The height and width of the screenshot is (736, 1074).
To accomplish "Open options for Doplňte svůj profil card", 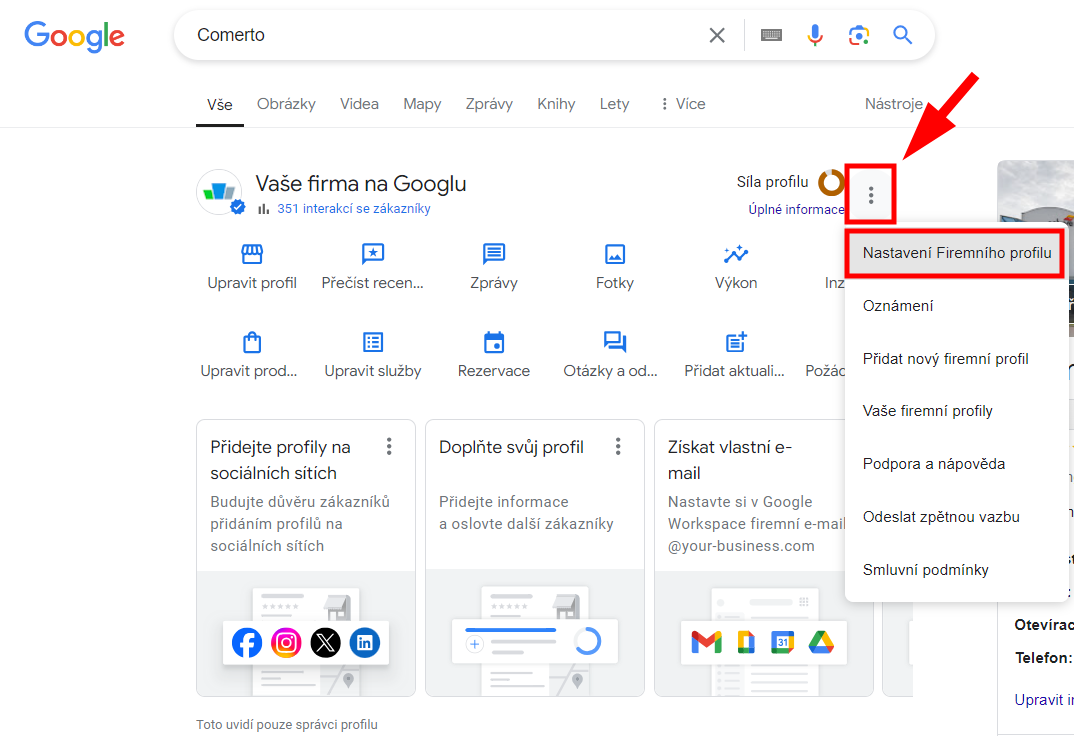I will [x=618, y=447].
